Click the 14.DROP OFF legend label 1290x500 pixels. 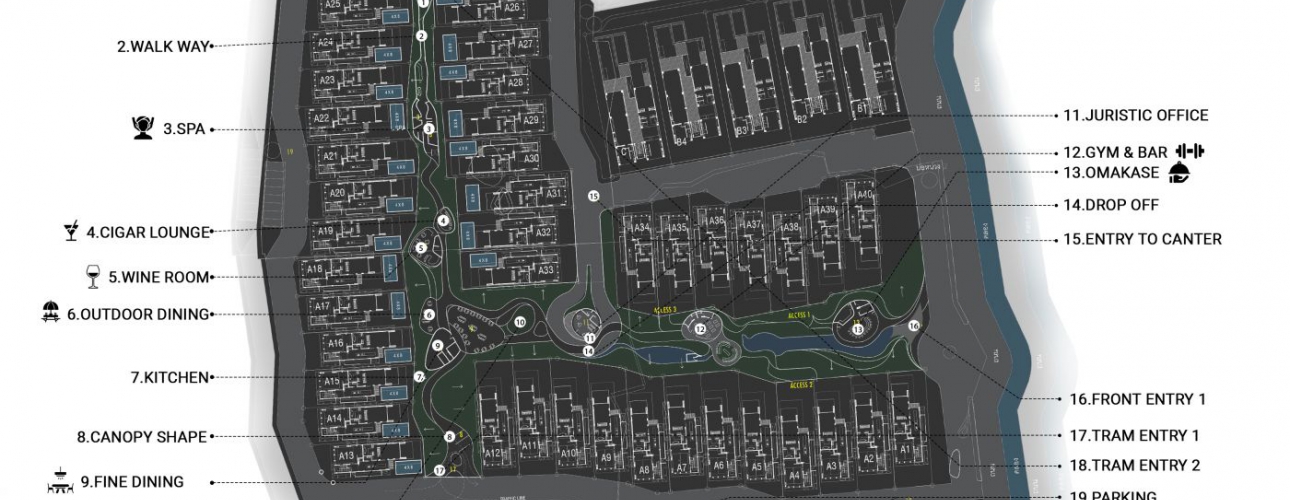(1111, 205)
